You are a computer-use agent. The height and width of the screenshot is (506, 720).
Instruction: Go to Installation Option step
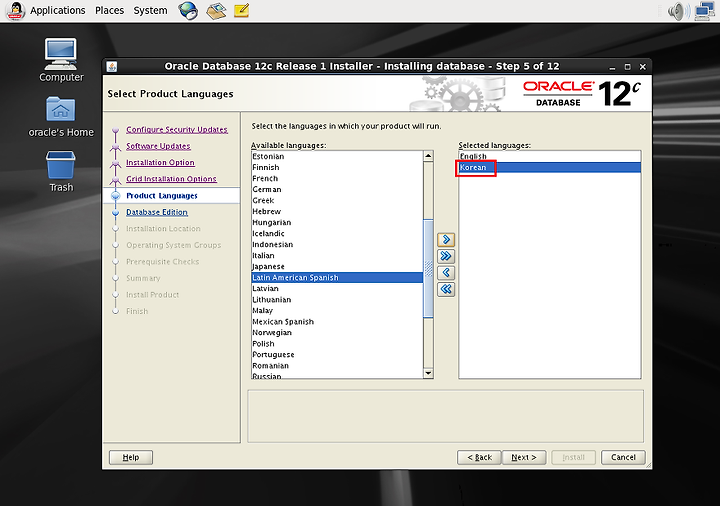click(x=160, y=163)
